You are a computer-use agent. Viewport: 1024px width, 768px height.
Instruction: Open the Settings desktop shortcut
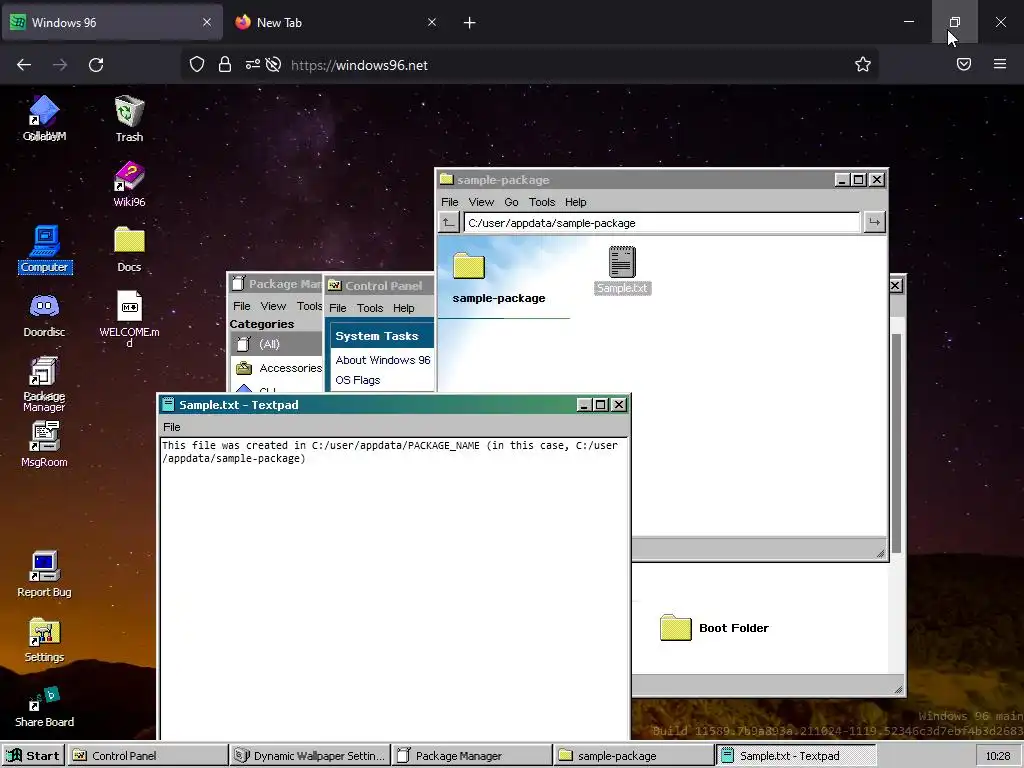[x=44, y=639]
